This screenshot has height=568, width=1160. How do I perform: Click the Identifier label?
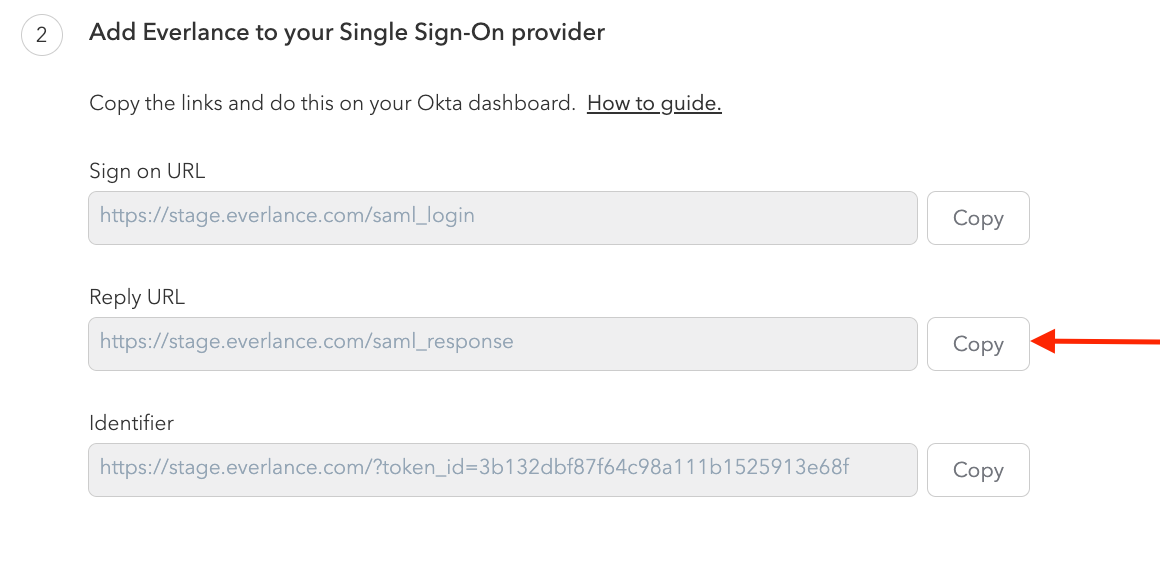coord(131,423)
